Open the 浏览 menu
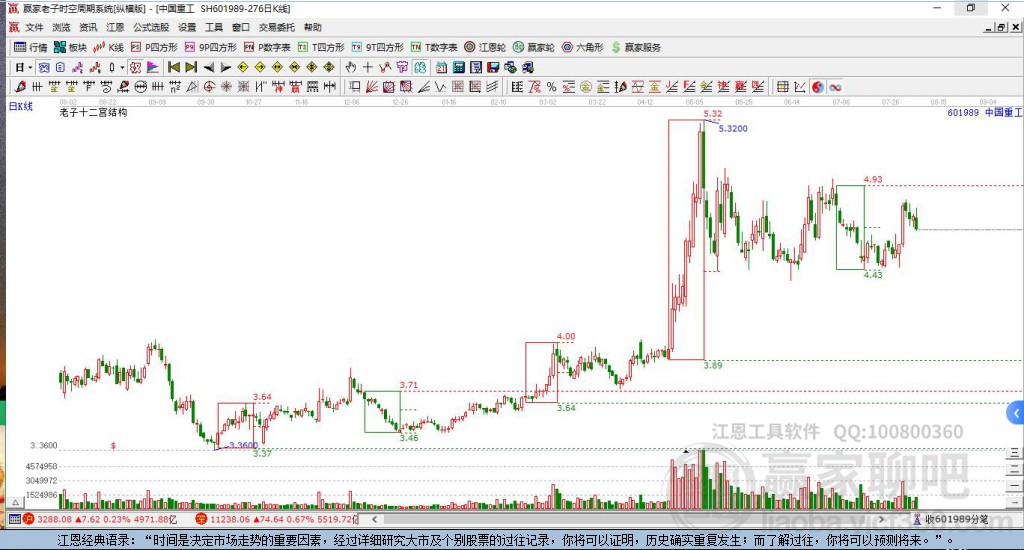This screenshot has height=550, width=1024. 61,27
